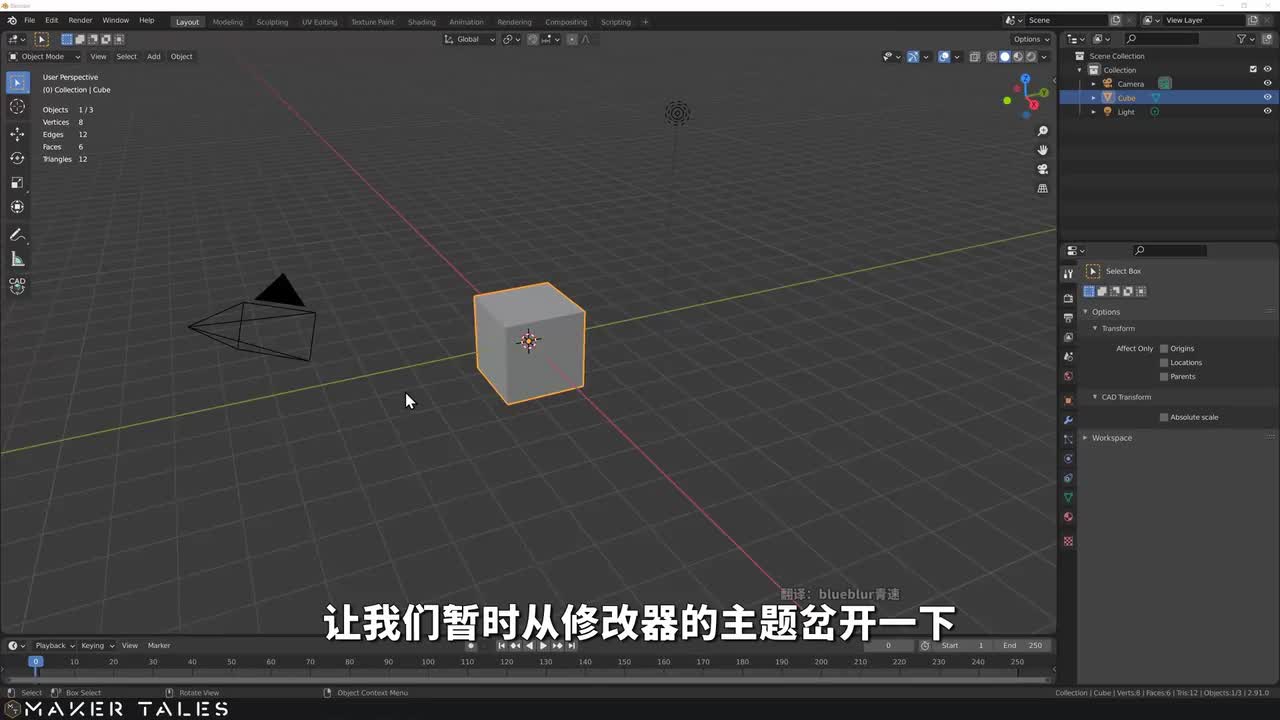Click the End frame field showing 250
The width and height of the screenshot is (1280, 720).
(x=1022, y=646)
